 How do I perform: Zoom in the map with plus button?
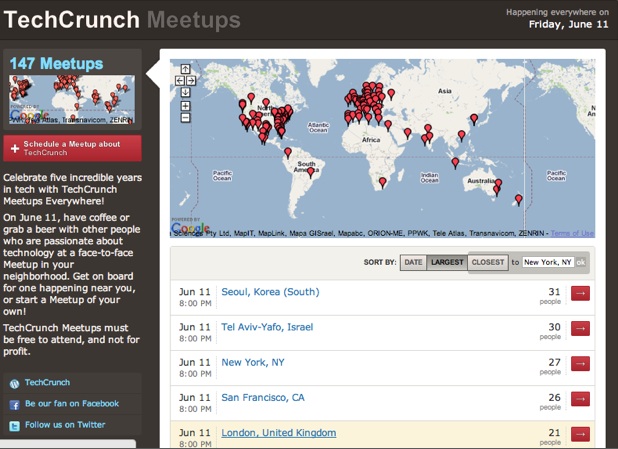185,106
